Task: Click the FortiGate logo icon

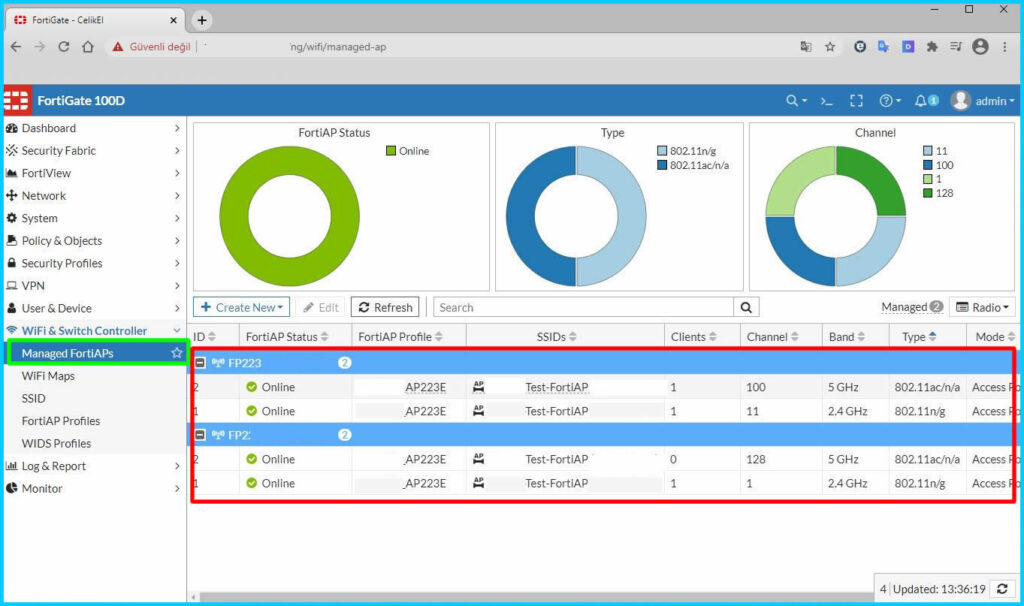Action: click(16, 101)
